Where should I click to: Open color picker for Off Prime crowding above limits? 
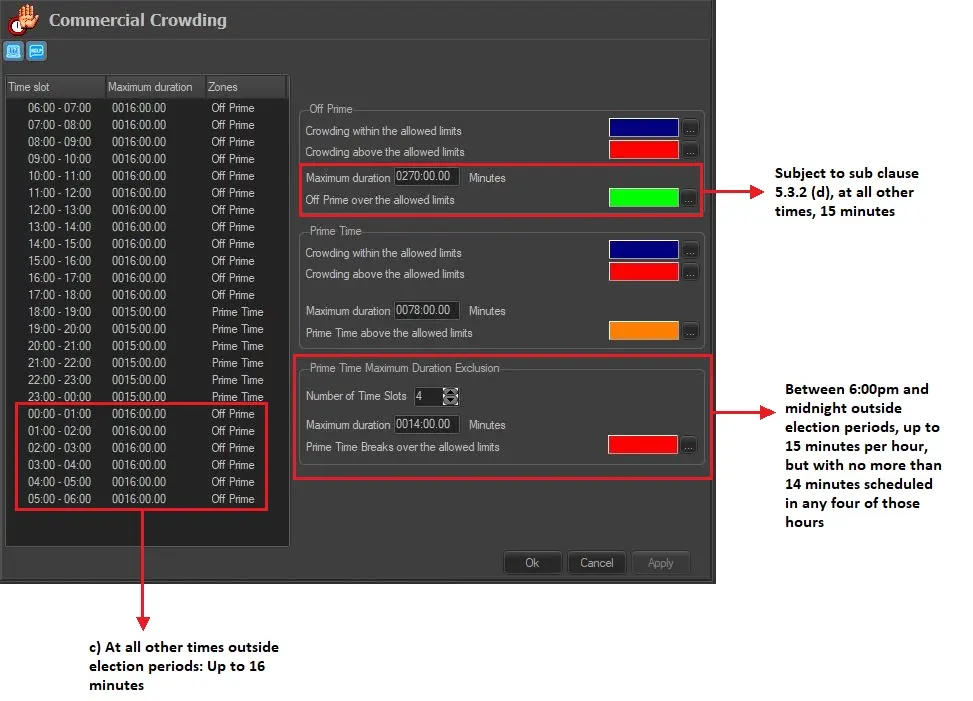(690, 150)
